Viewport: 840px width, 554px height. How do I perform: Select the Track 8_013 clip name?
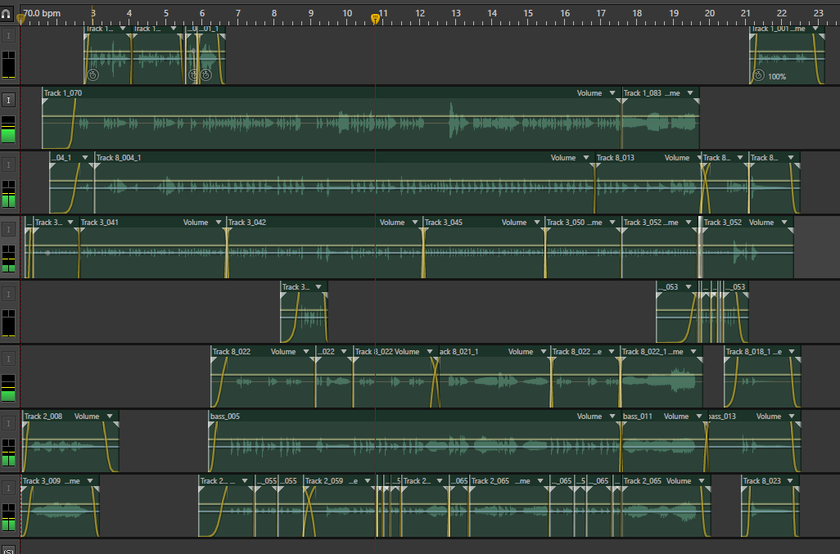click(x=616, y=158)
